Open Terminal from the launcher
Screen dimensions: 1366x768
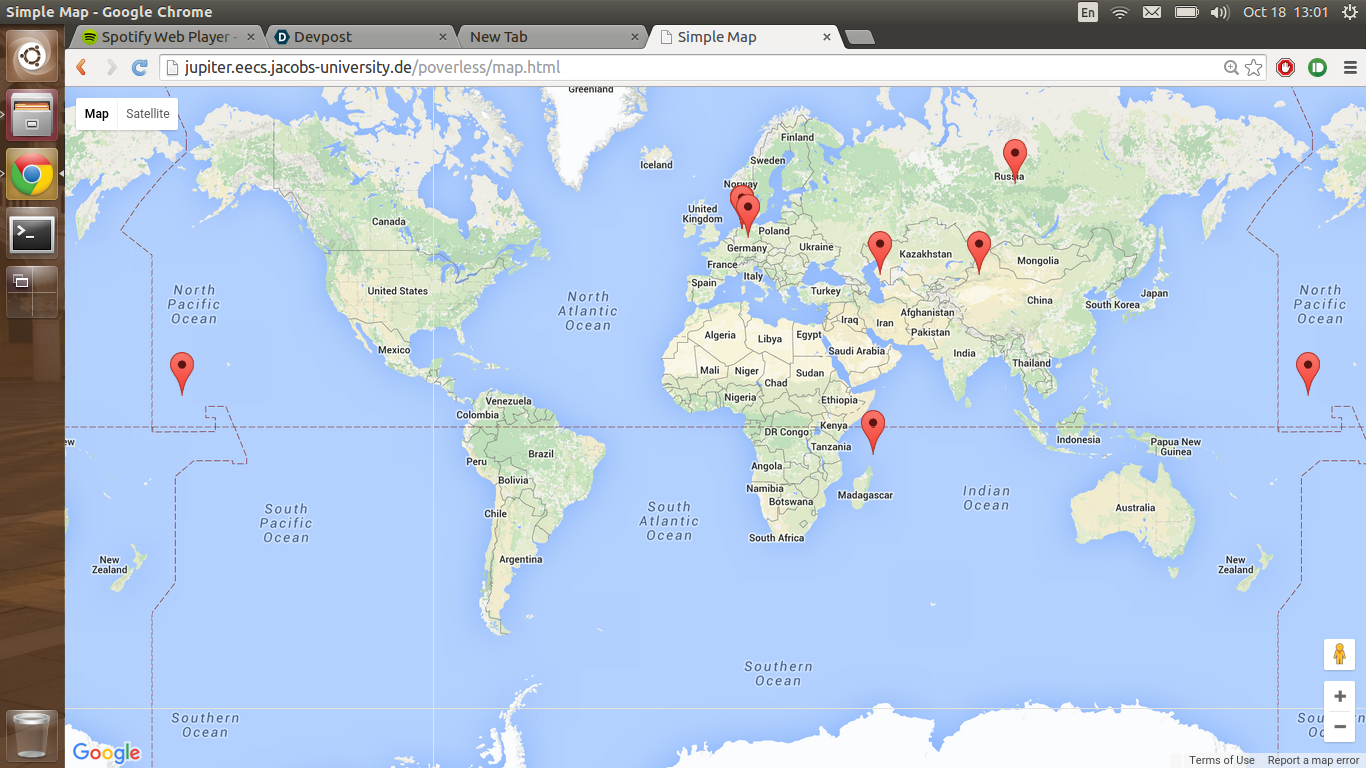(32, 234)
